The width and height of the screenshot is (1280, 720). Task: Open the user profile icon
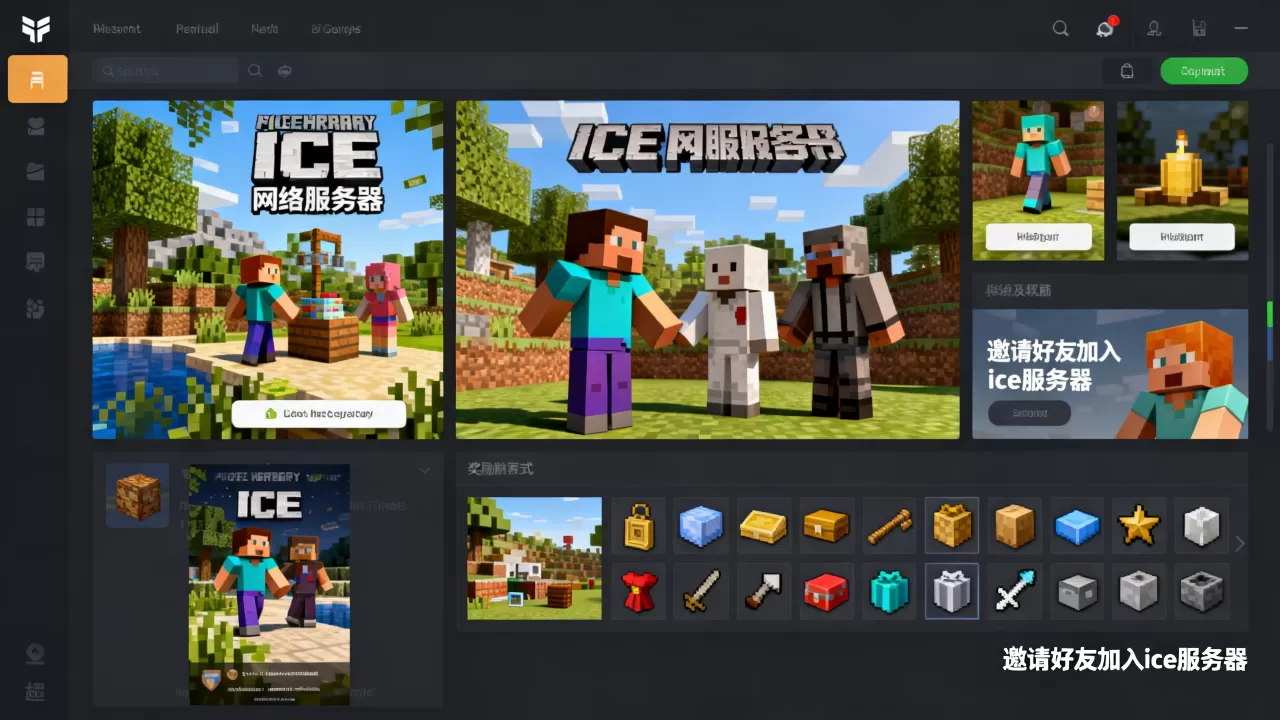click(x=1154, y=28)
